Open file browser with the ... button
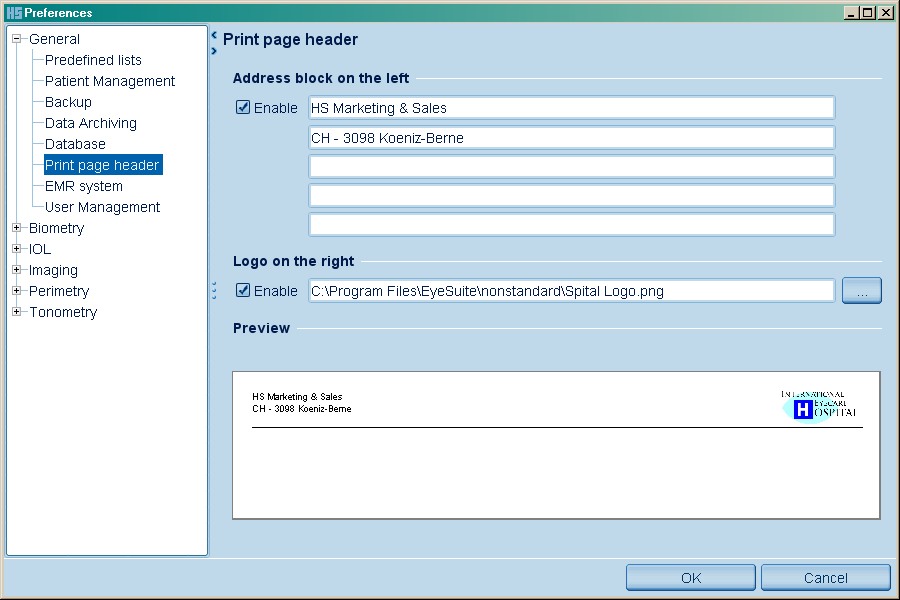The width and height of the screenshot is (900, 600). (x=861, y=291)
